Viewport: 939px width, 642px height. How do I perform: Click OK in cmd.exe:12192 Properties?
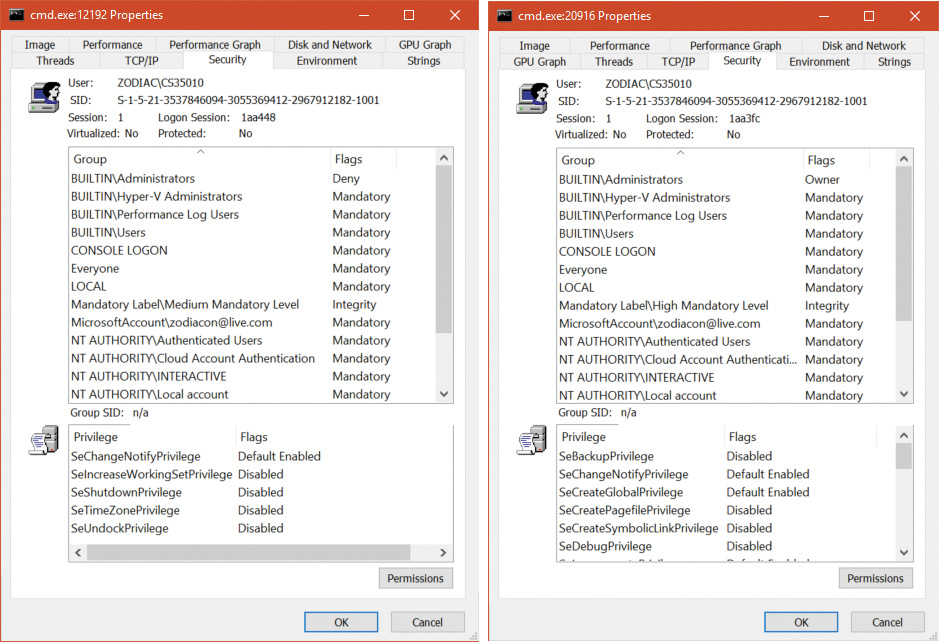[341, 622]
